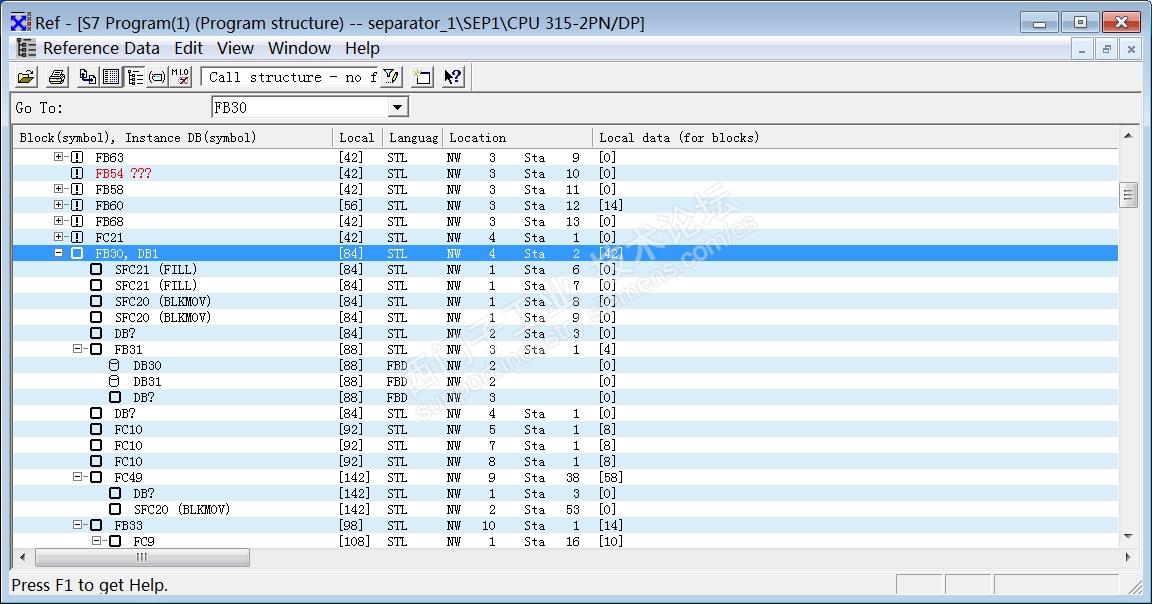Open the Edit menu

click(188, 48)
